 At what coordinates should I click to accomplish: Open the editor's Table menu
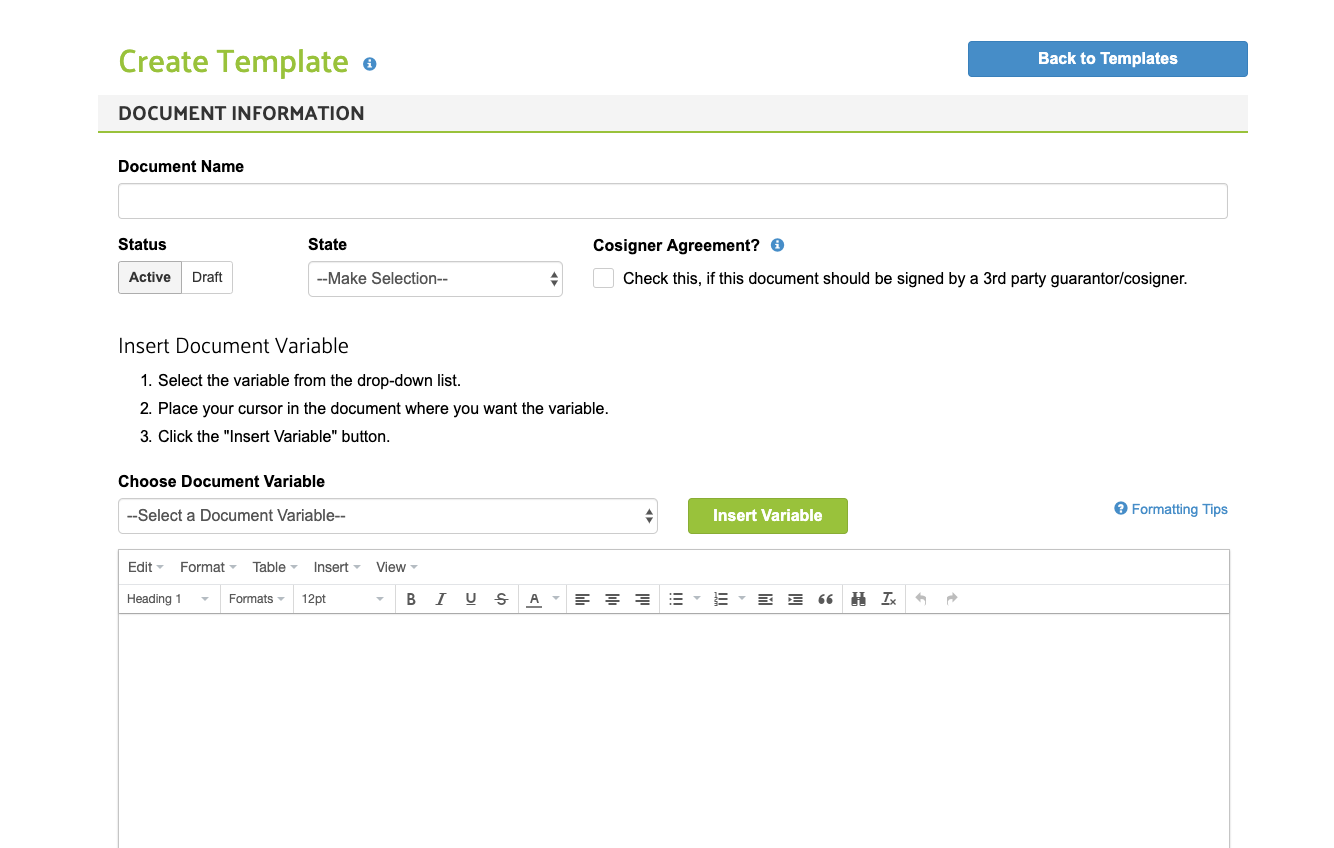(x=274, y=567)
